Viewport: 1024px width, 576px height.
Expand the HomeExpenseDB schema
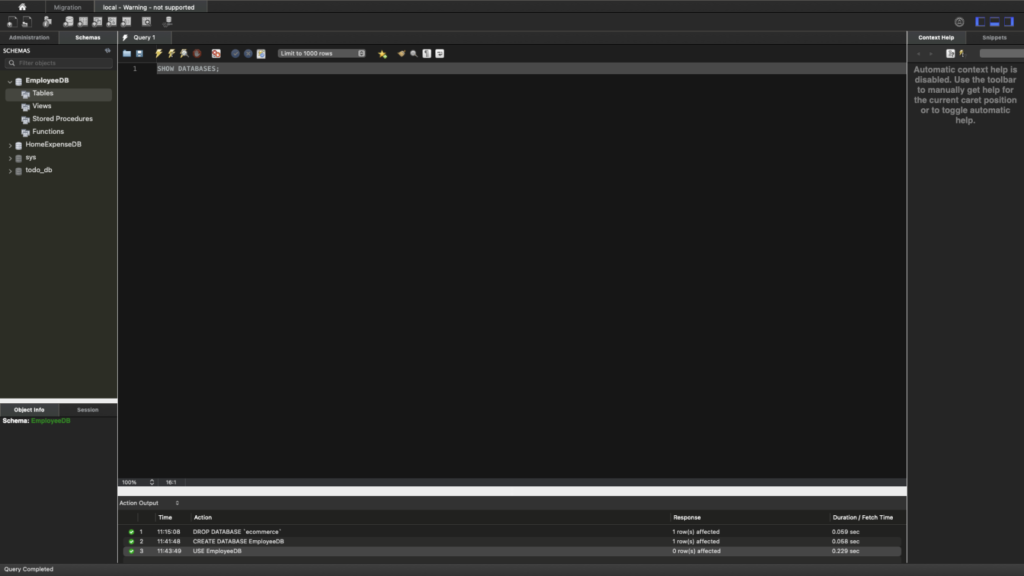pyautogui.click(x=10, y=145)
